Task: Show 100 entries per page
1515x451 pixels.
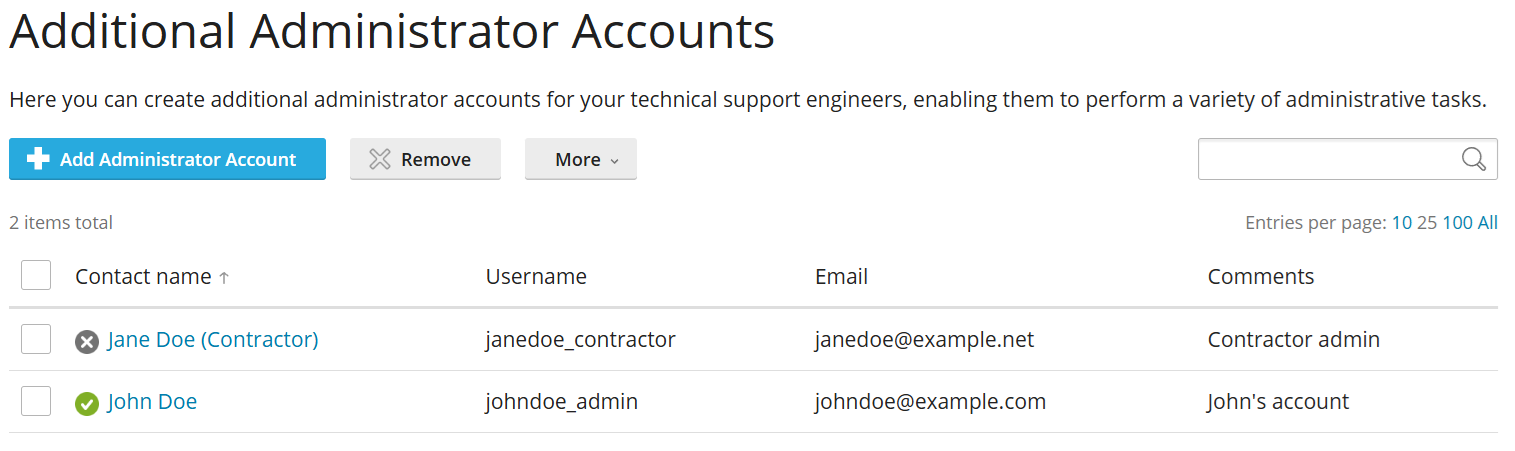Action: pyautogui.click(x=1457, y=223)
